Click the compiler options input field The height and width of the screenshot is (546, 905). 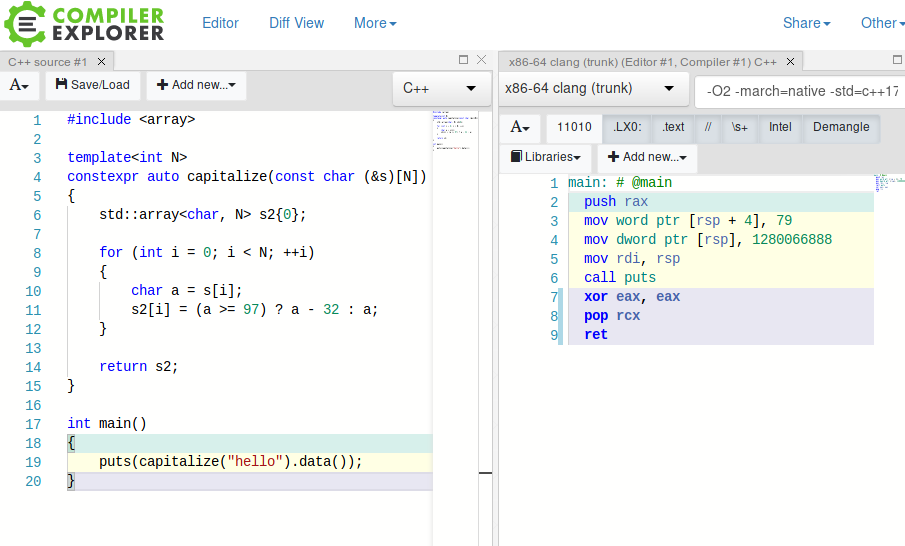coord(800,91)
